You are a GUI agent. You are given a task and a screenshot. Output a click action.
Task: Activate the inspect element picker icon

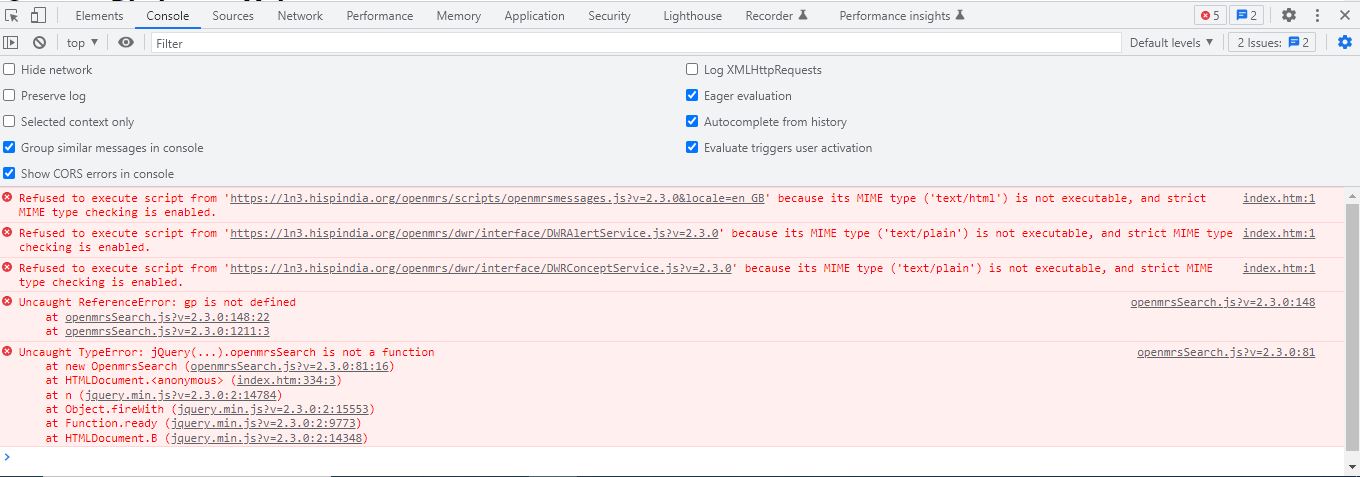12,15
